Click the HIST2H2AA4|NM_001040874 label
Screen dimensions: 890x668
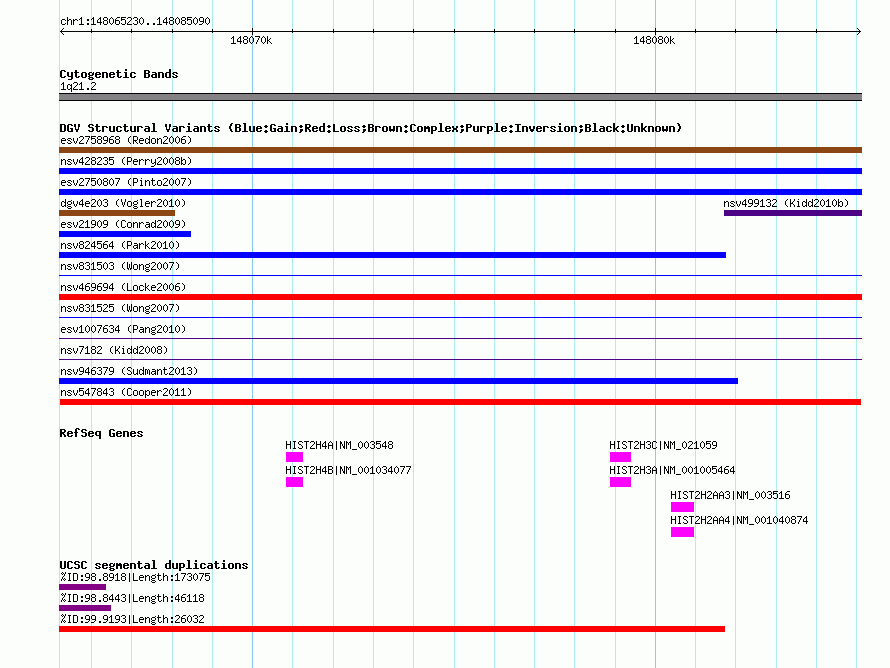(740, 520)
